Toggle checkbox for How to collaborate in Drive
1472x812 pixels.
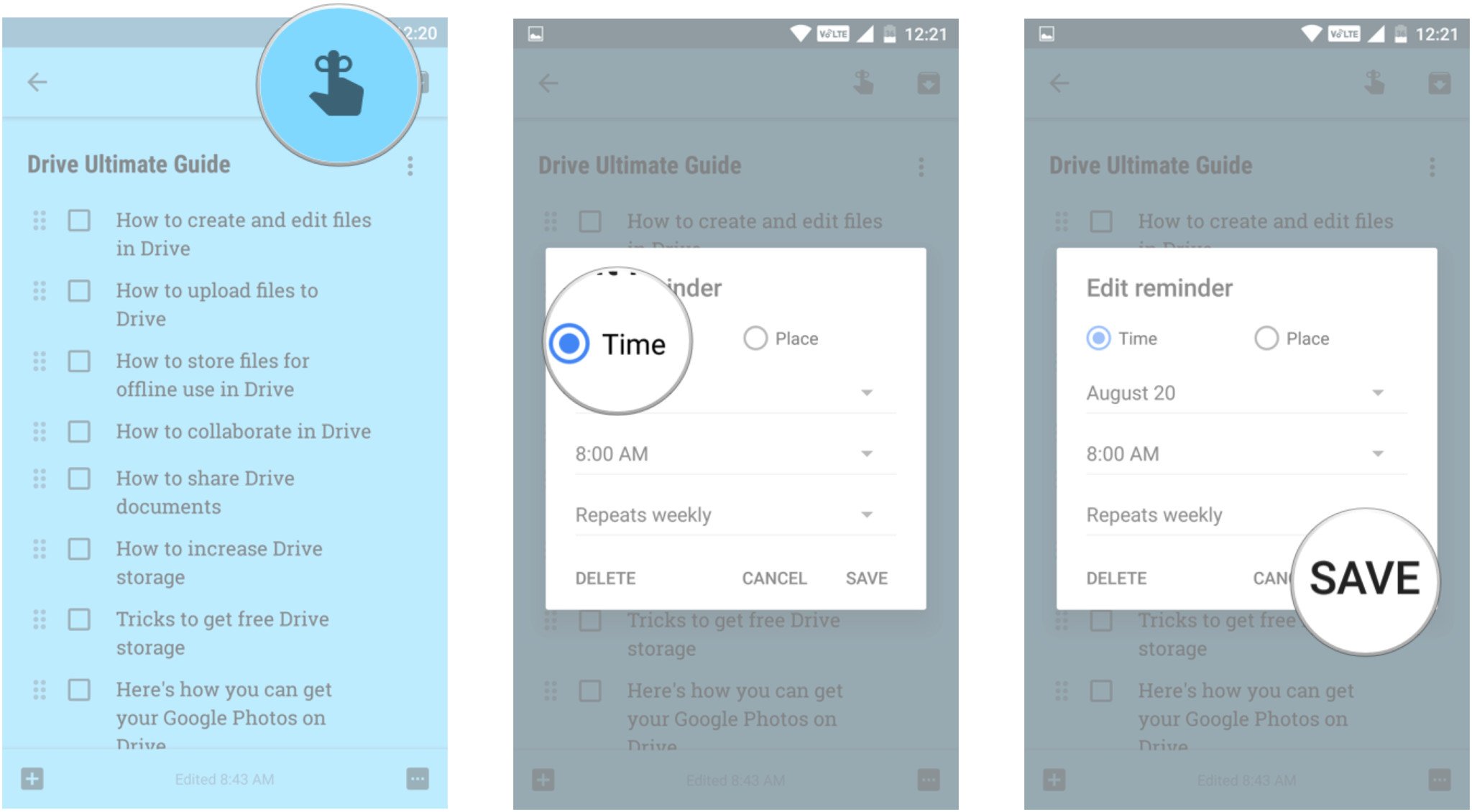click(81, 431)
